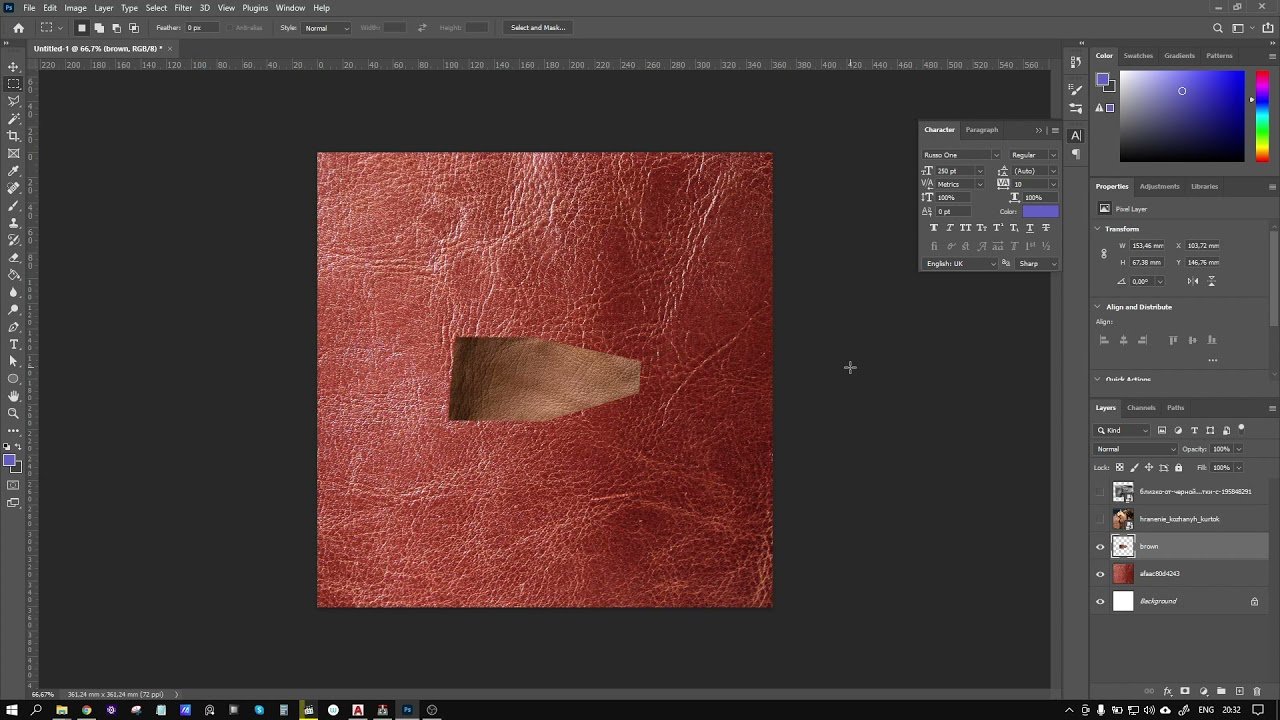Screen dimensions: 1280x720
Task: Activate the Horizontal Type tool
Action: [x=14, y=344]
